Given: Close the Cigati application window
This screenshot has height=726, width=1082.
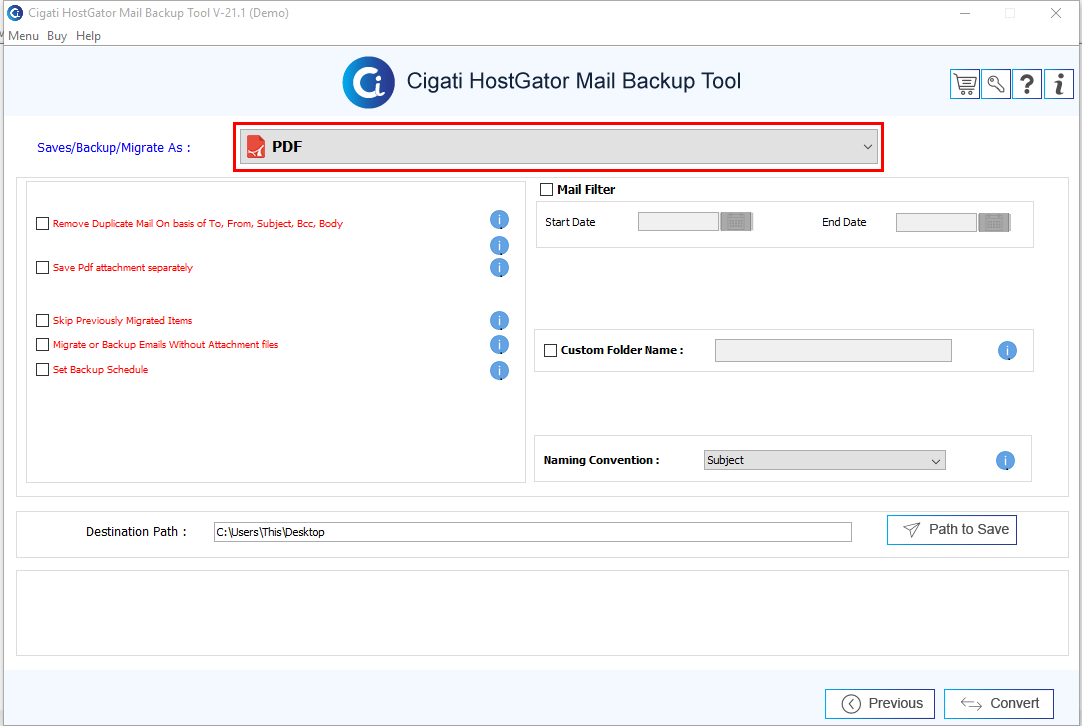Looking at the screenshot, I should 1056,13.
